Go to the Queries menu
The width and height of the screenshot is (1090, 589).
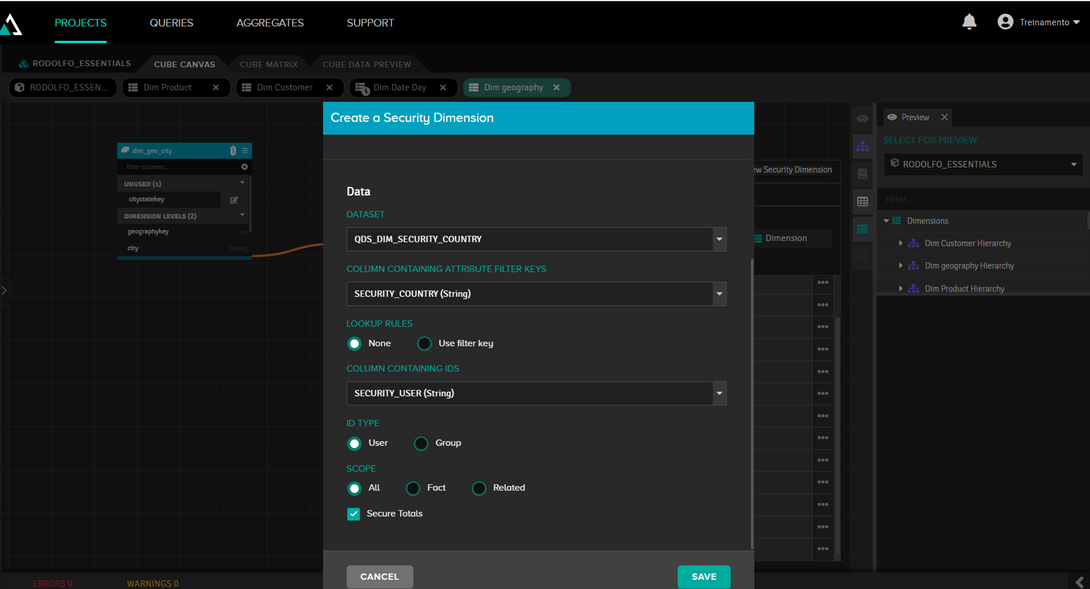171,23
